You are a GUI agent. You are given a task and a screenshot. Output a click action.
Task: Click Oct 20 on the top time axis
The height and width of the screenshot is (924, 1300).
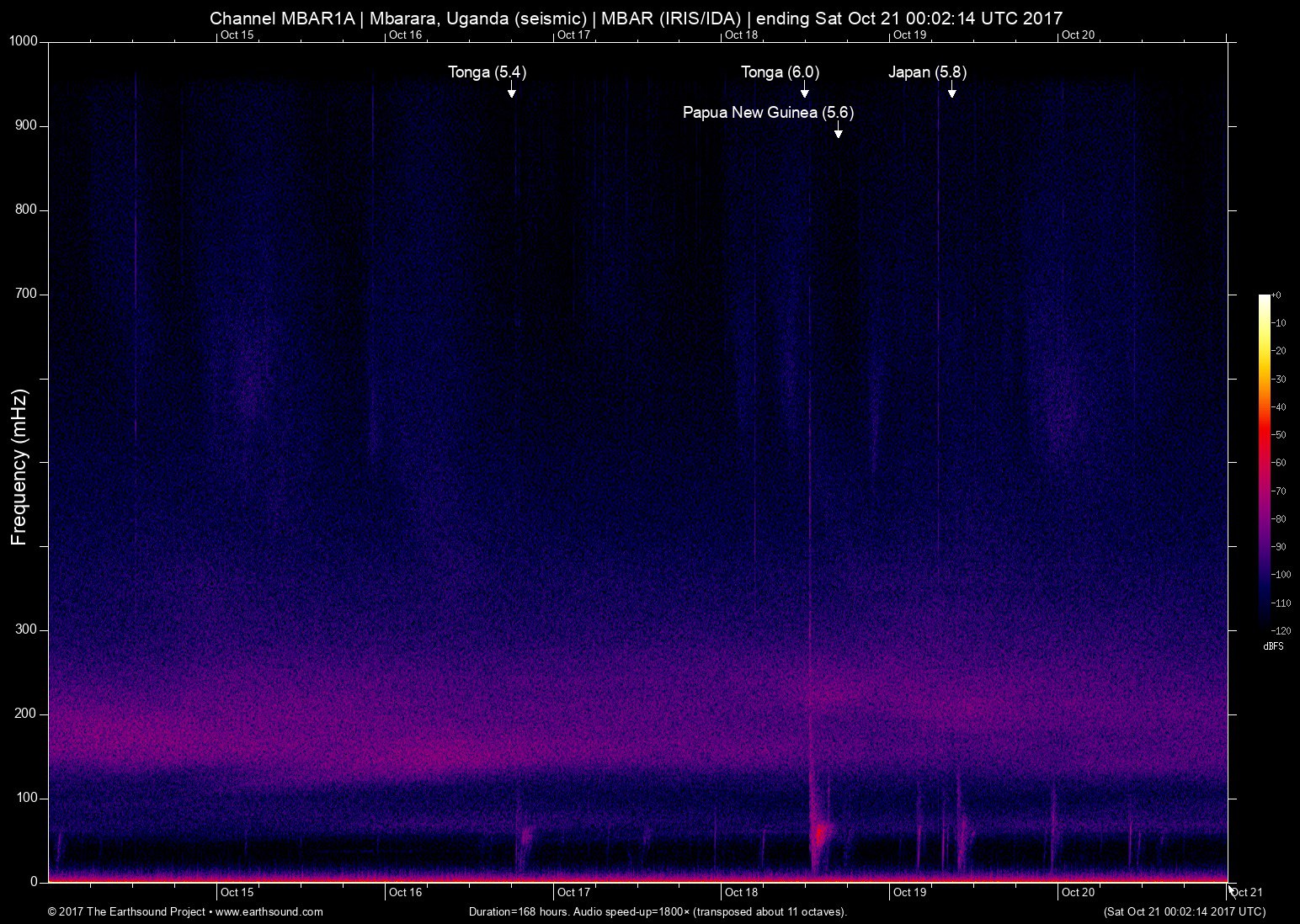(x=1078, y=35)
